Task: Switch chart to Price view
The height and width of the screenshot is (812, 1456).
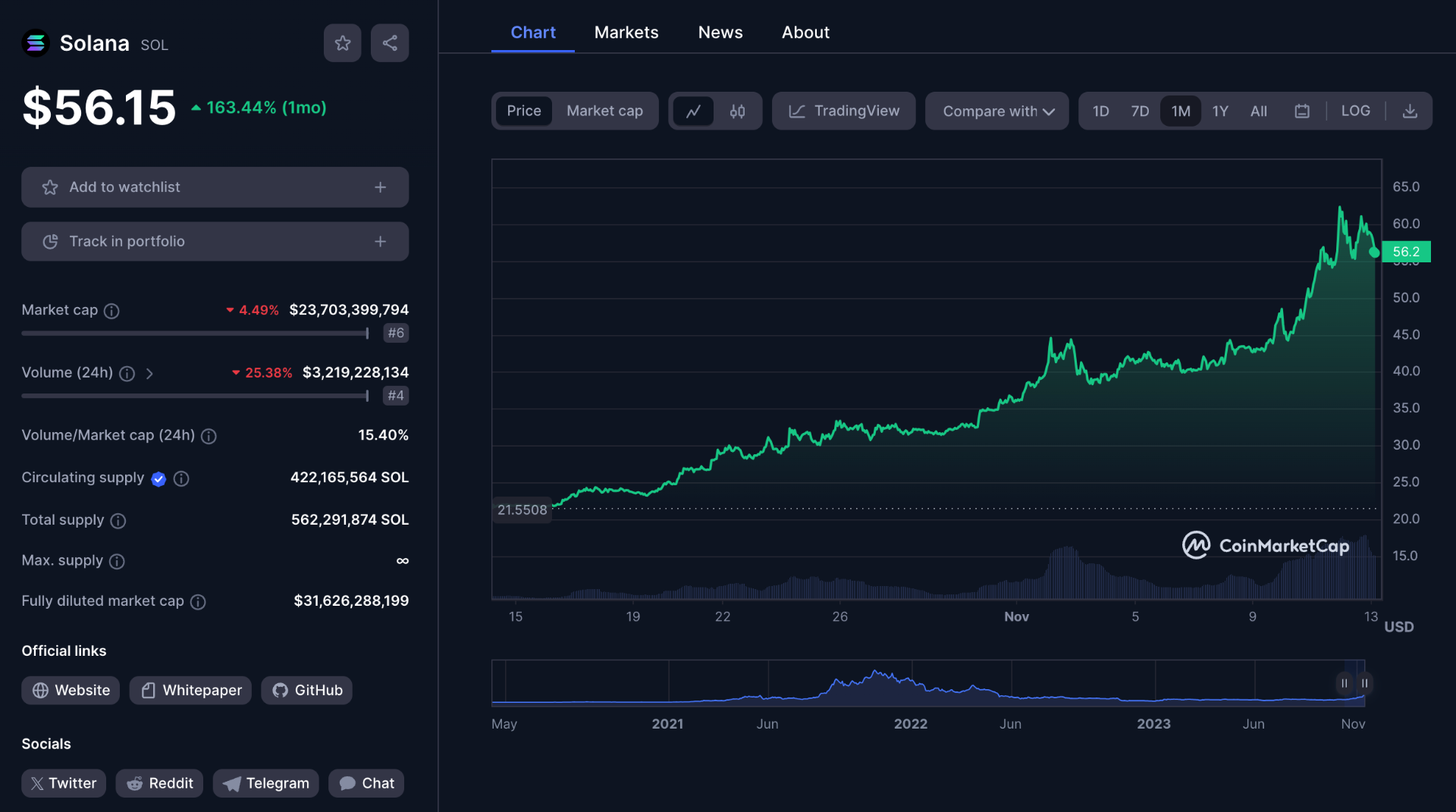Action: pyautogui.click(x=524, y=111)
